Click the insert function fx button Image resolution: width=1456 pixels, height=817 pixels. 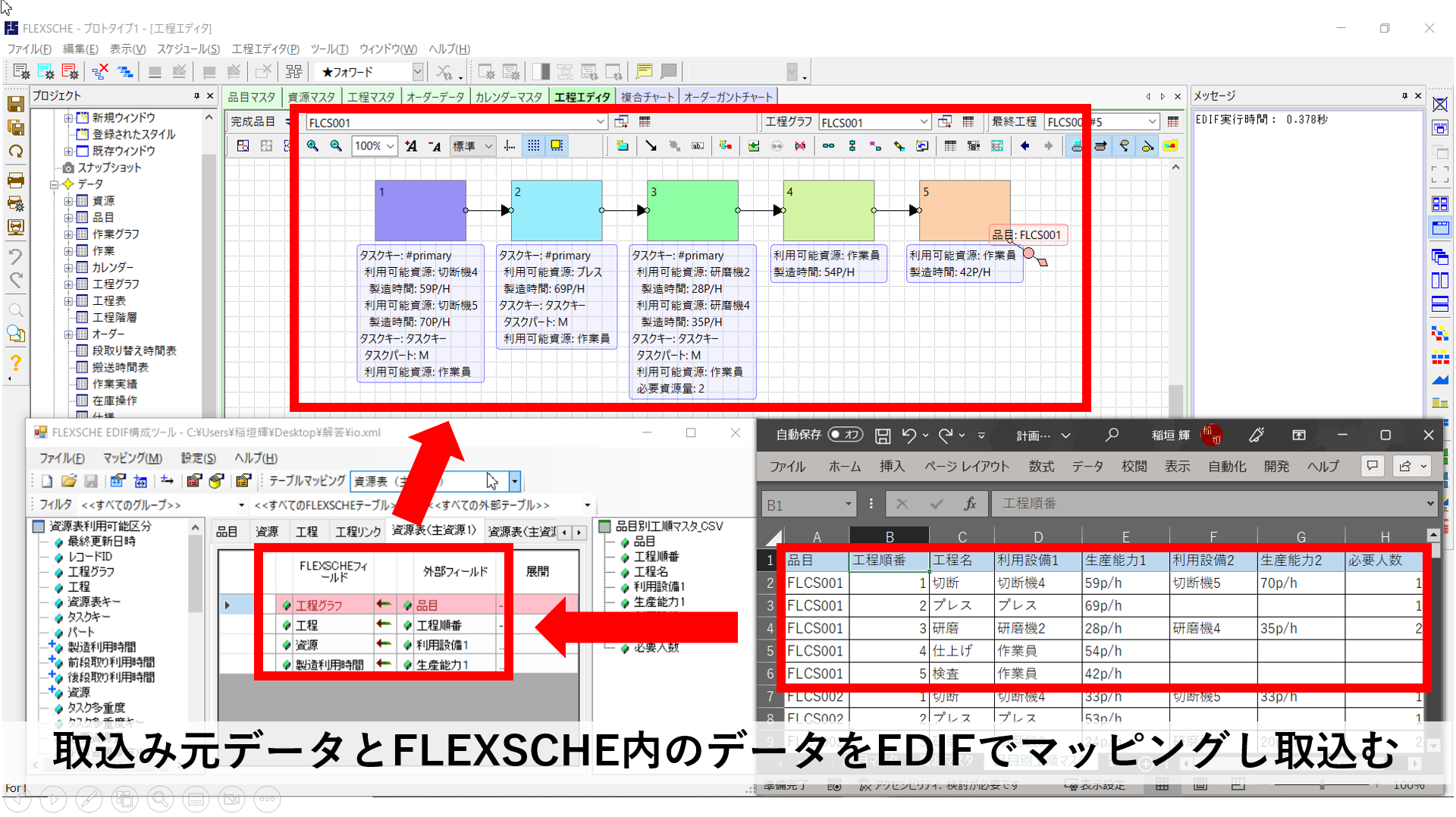970,504
